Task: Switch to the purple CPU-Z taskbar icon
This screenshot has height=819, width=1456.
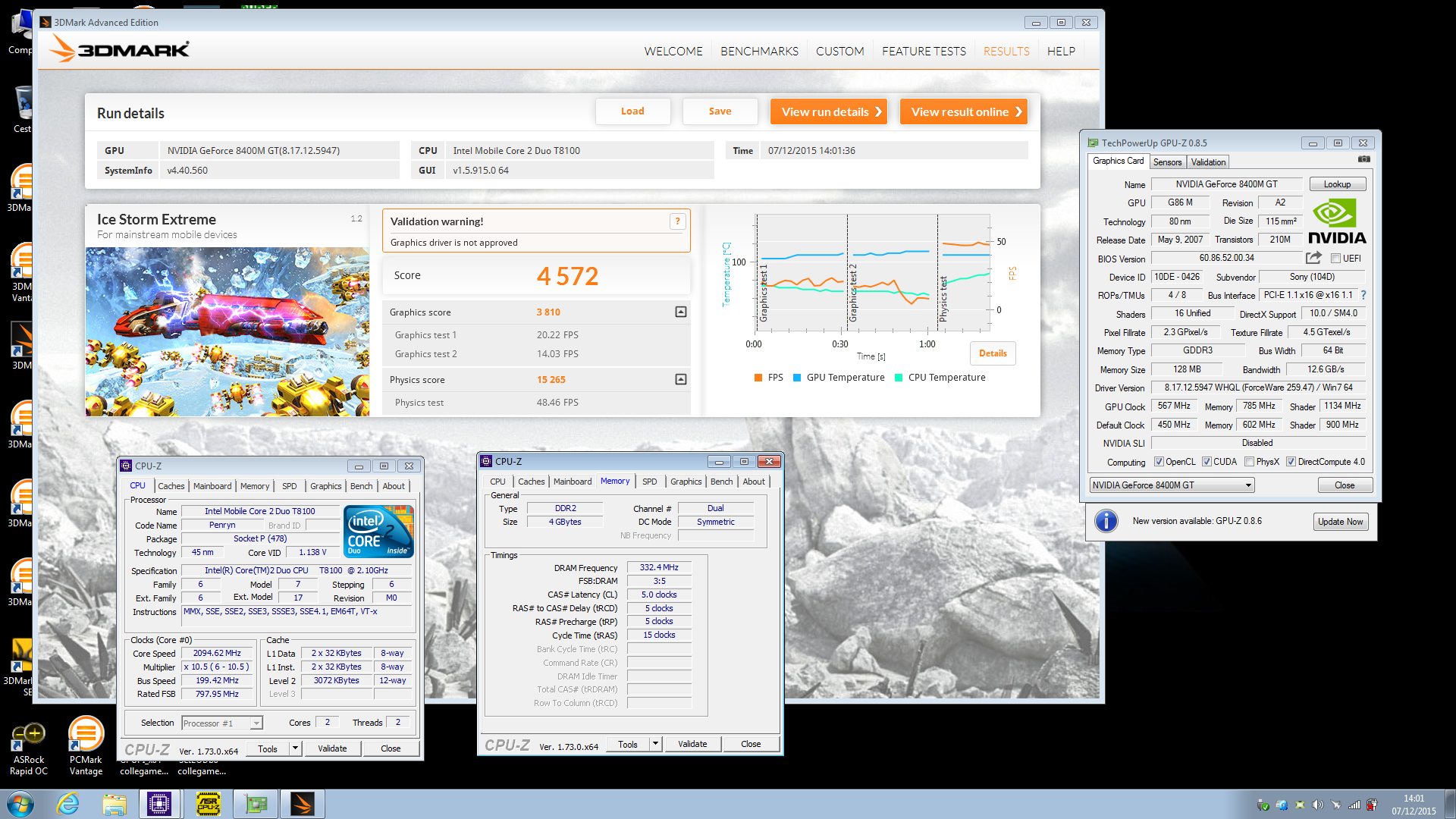Action: [160, 804]
